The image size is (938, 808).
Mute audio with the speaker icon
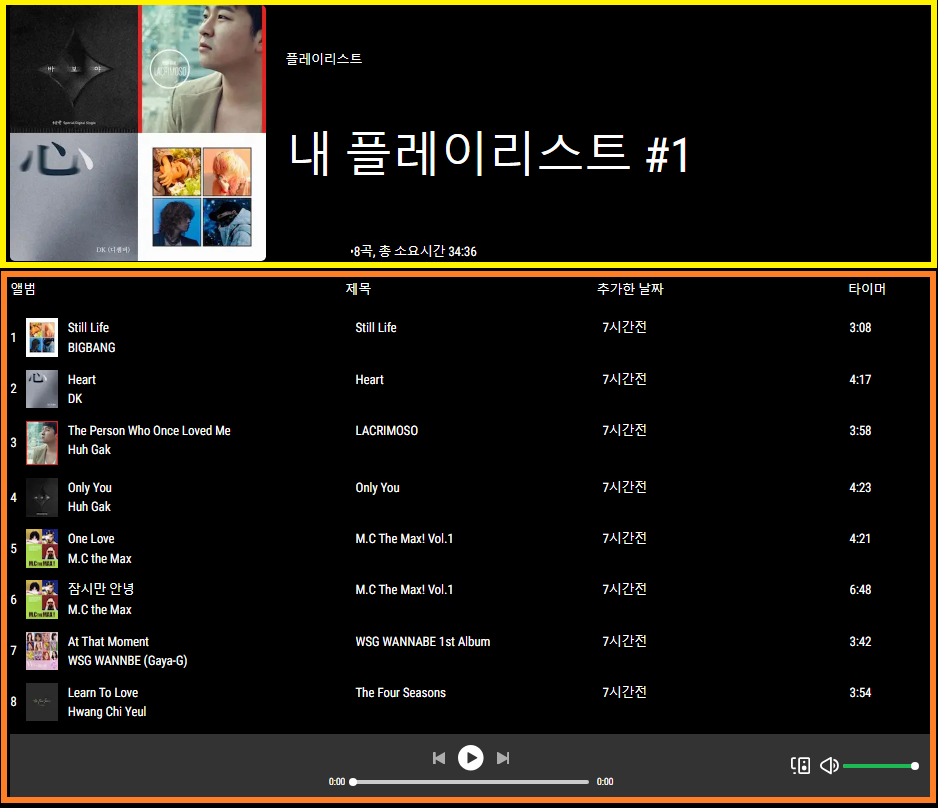click(x=829, y=766)
